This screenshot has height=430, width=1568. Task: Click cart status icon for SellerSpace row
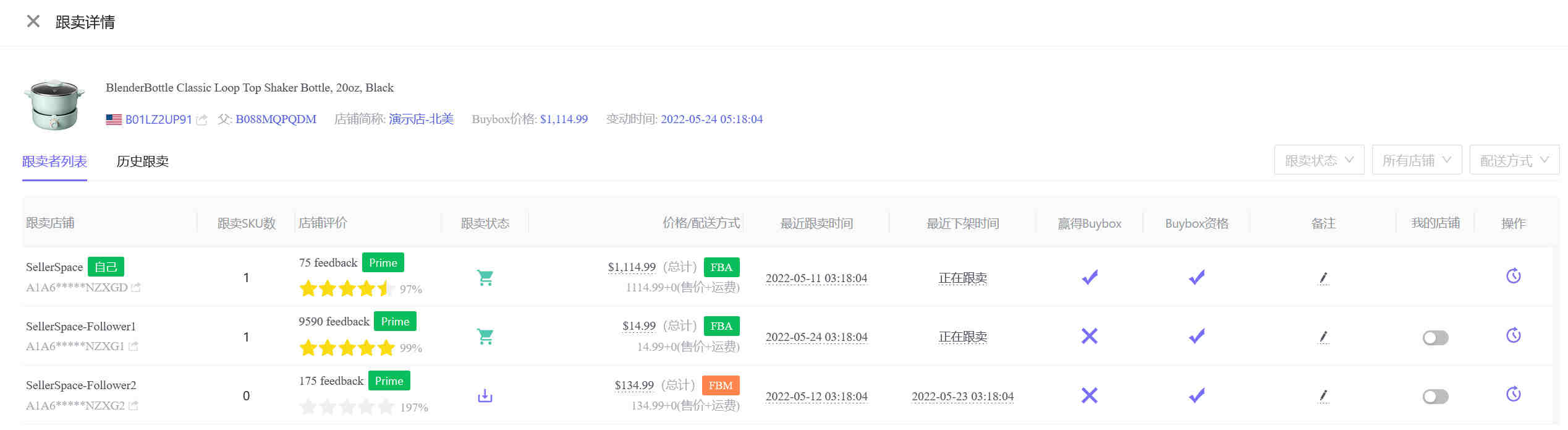click(x=485, y=278)
